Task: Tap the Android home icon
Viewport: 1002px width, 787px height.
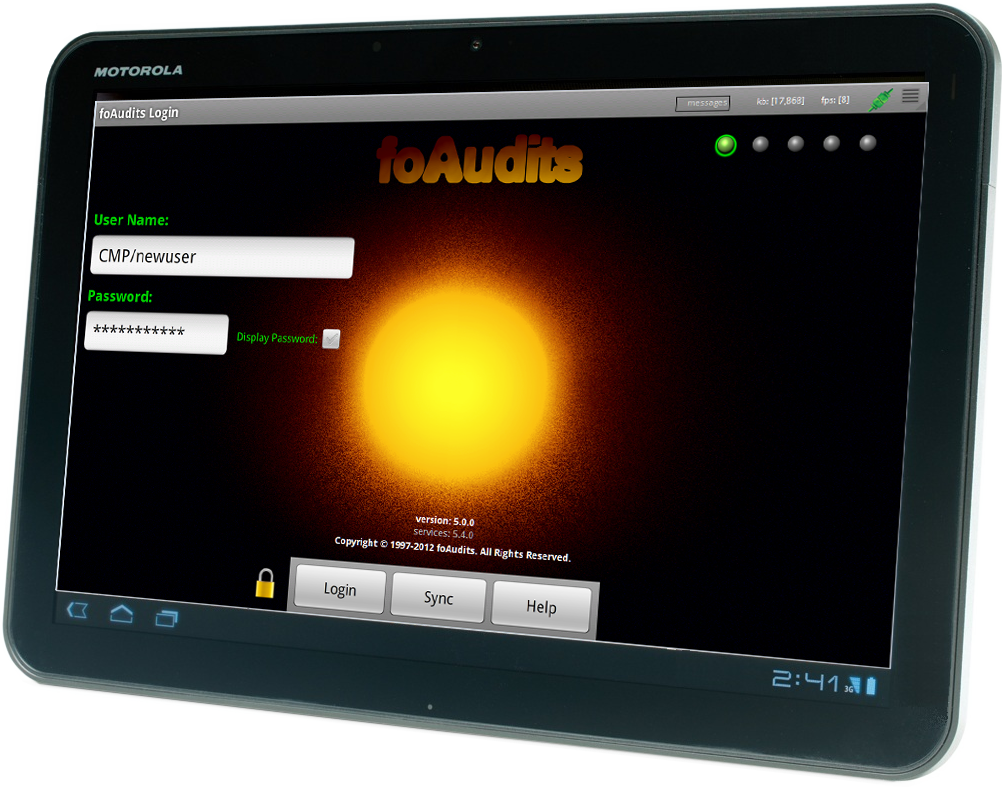Action: [121, 614]
